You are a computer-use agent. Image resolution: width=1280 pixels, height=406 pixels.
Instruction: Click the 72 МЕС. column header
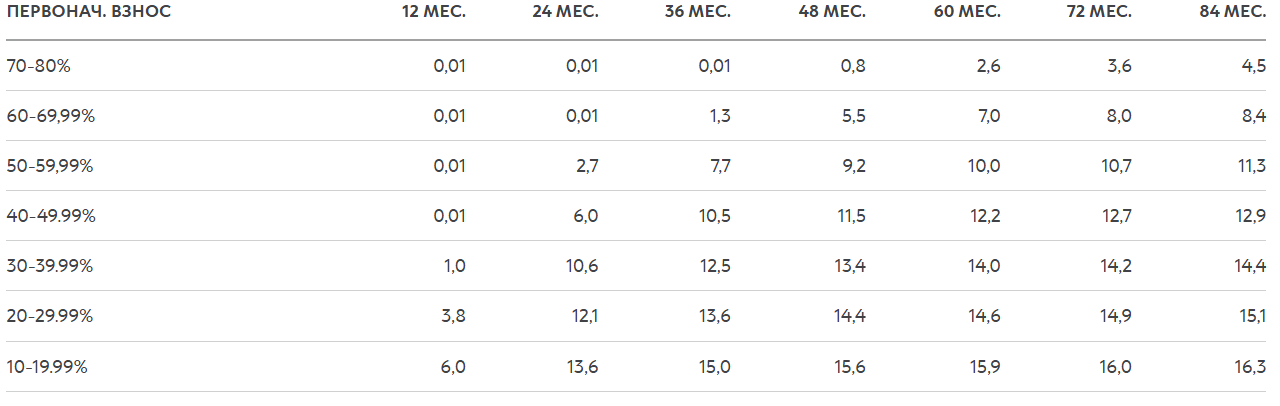(x=1099, y=12)
